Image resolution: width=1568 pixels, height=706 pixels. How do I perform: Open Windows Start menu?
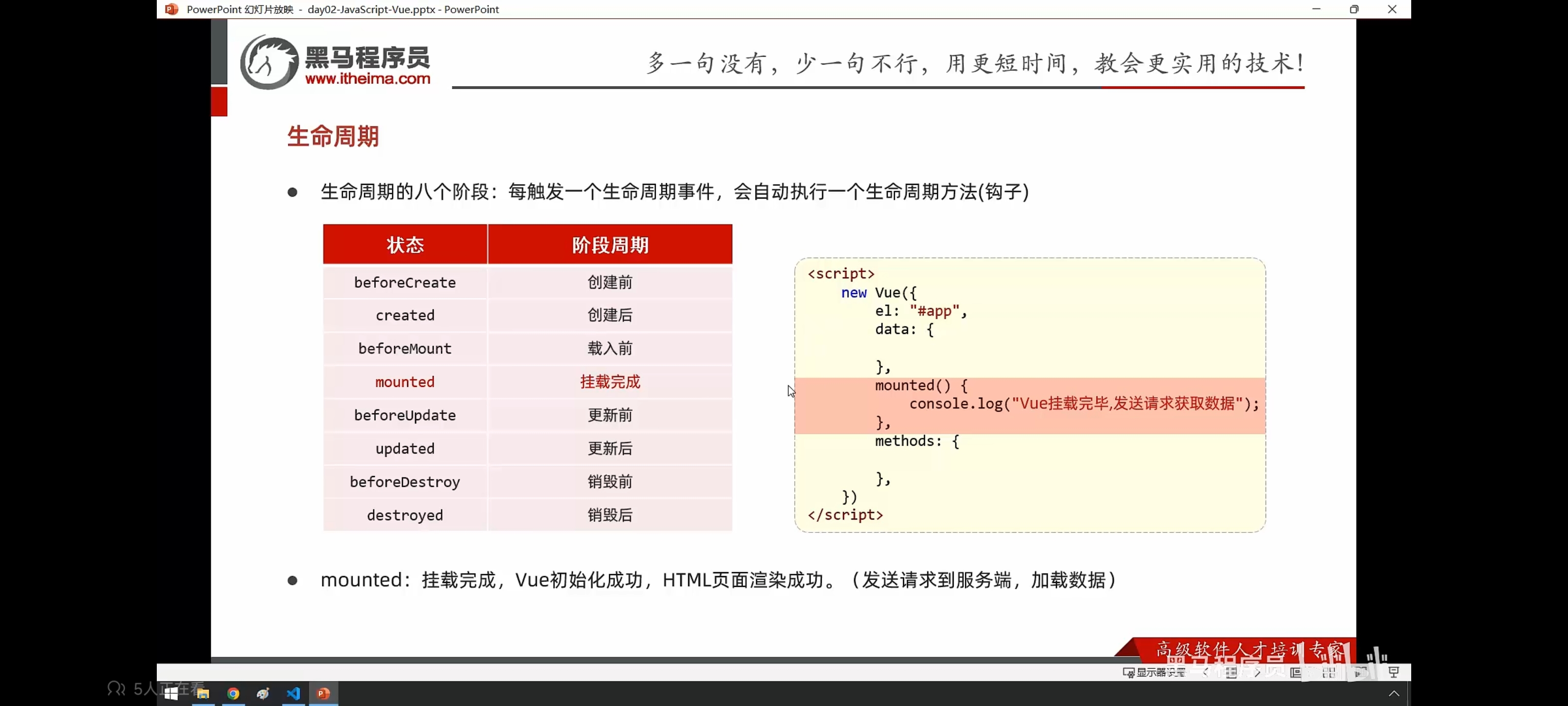[171, 693]
